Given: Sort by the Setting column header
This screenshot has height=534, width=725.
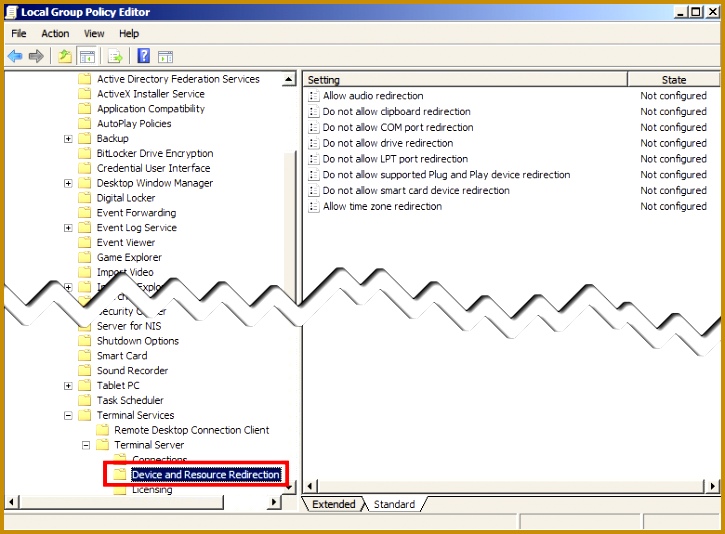Looking at the screenshot, I should pyautogui.click(x=465, y=80).
